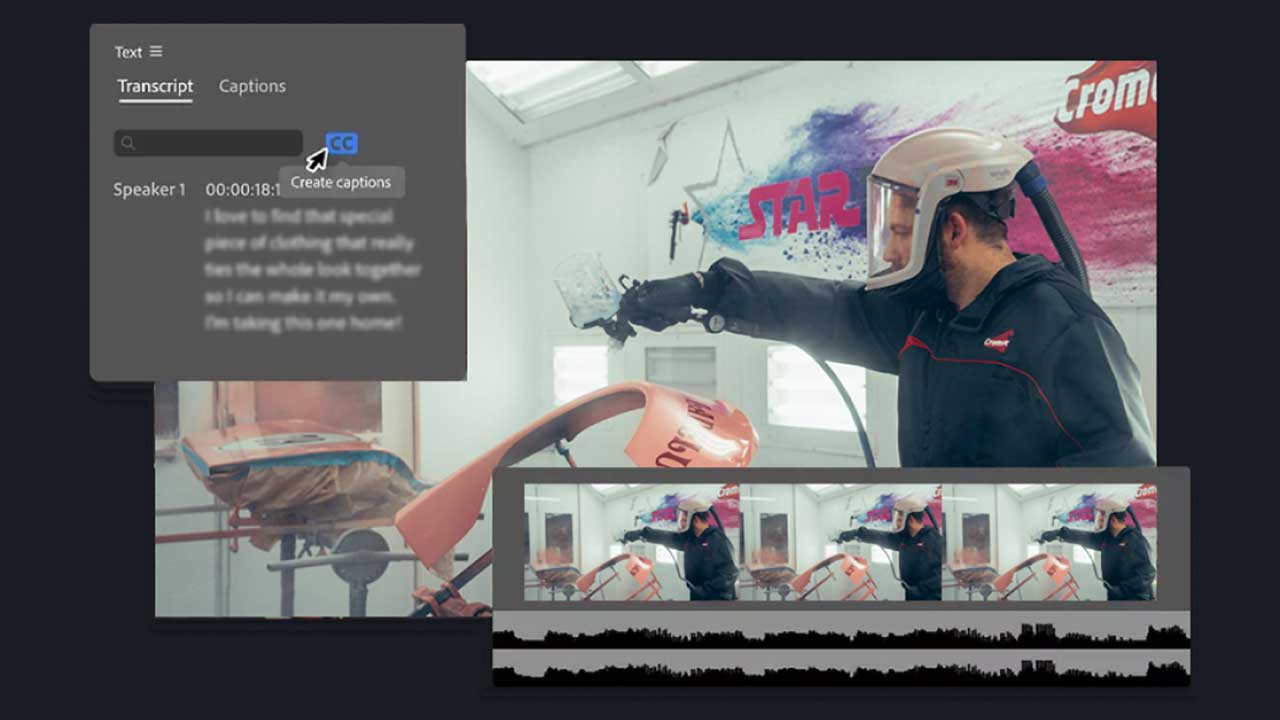Click the blue CC create captions icon

(342, 144)
